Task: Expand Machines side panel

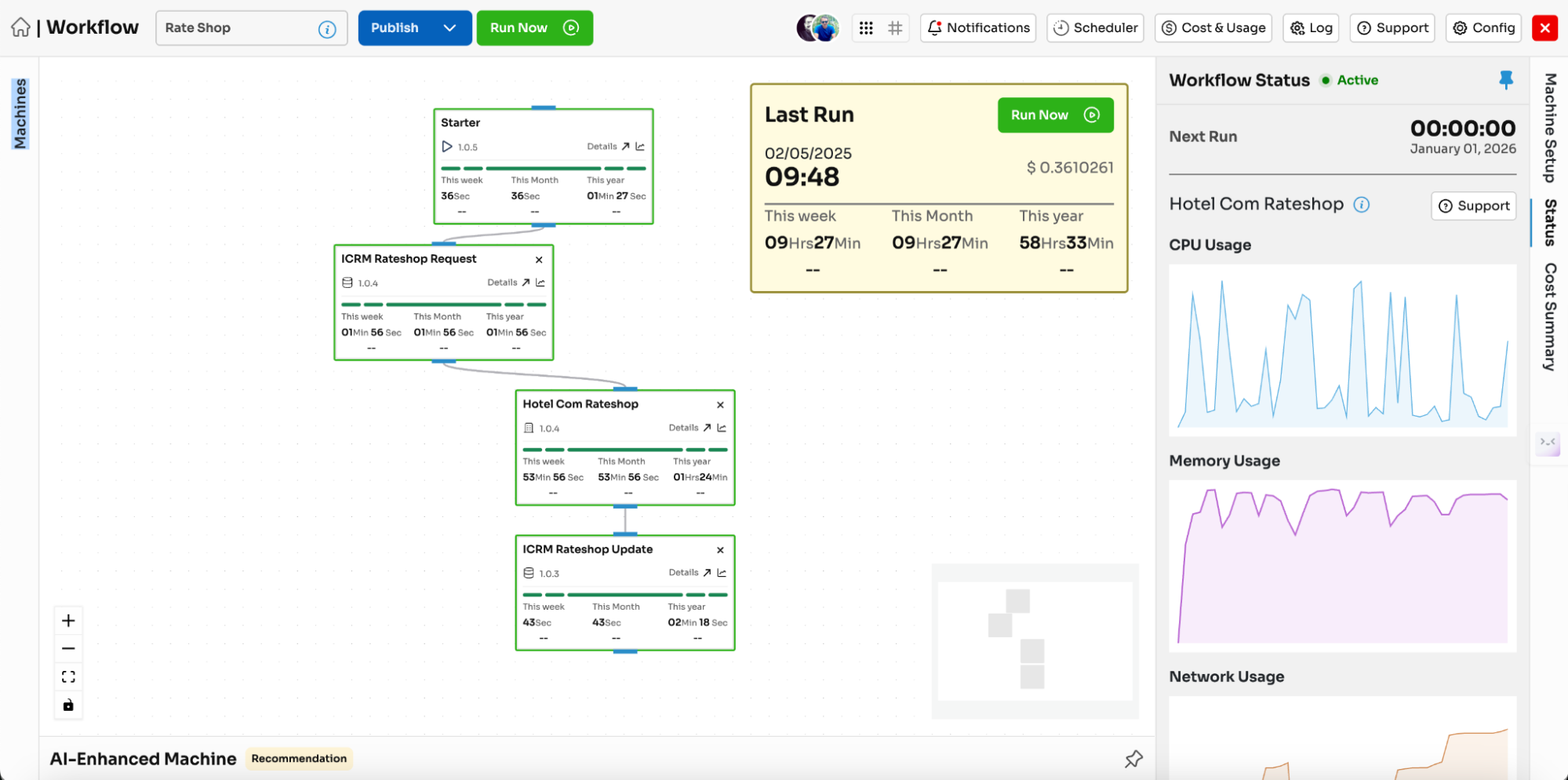Action: click(x=20, y=113)
